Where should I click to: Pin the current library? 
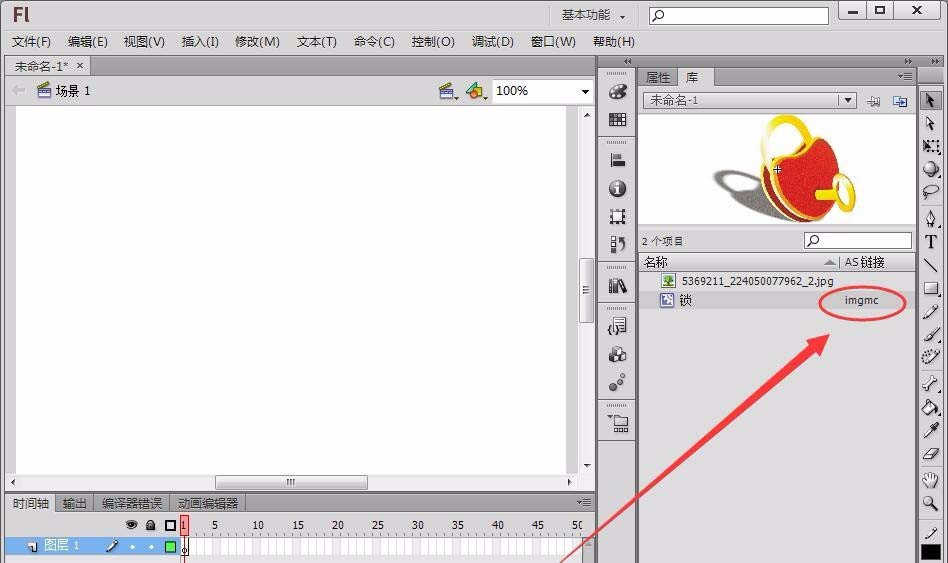click(x=873, y=102)
